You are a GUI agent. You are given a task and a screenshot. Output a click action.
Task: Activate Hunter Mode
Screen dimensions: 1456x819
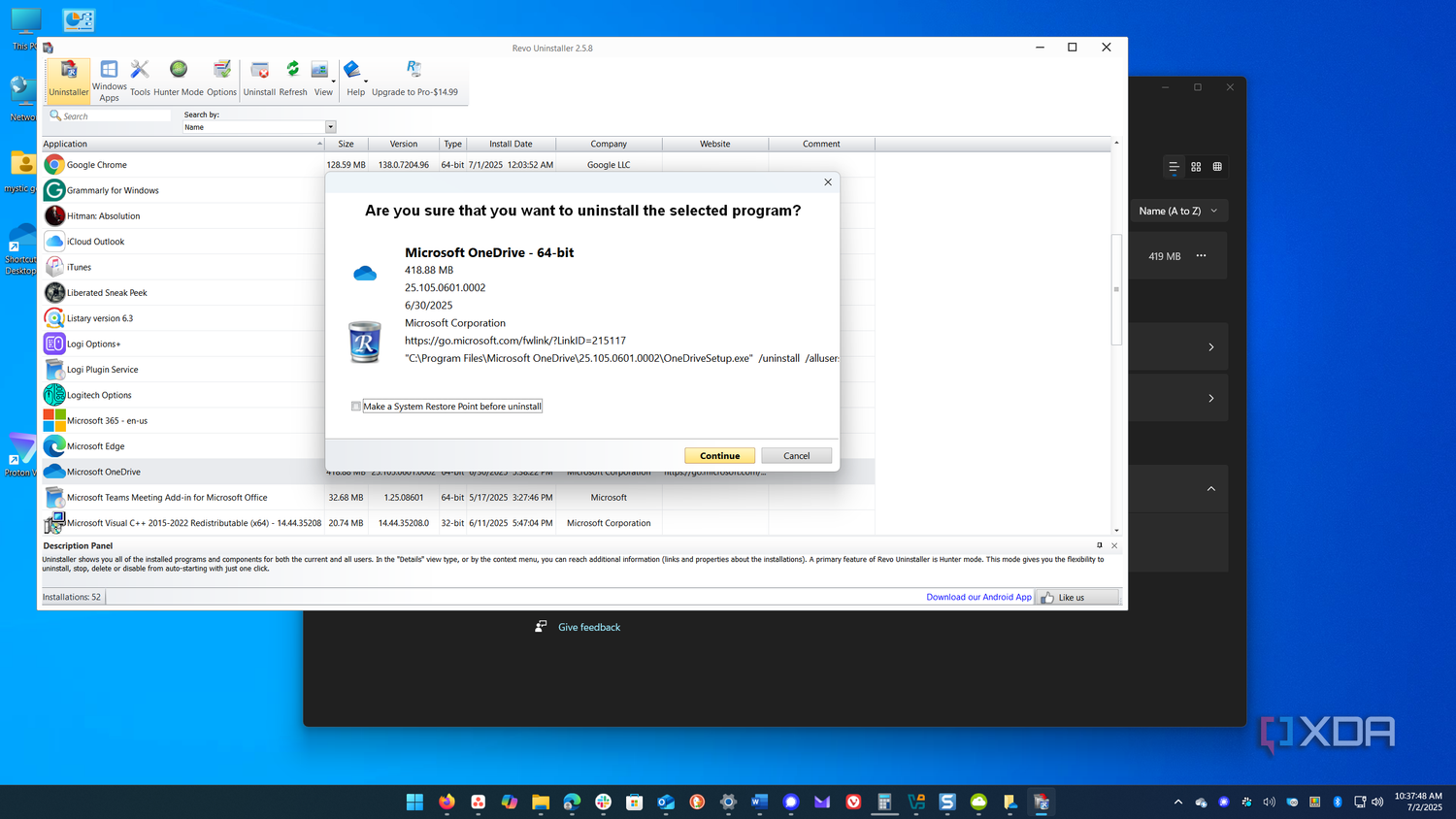click(x=179, y=79)
